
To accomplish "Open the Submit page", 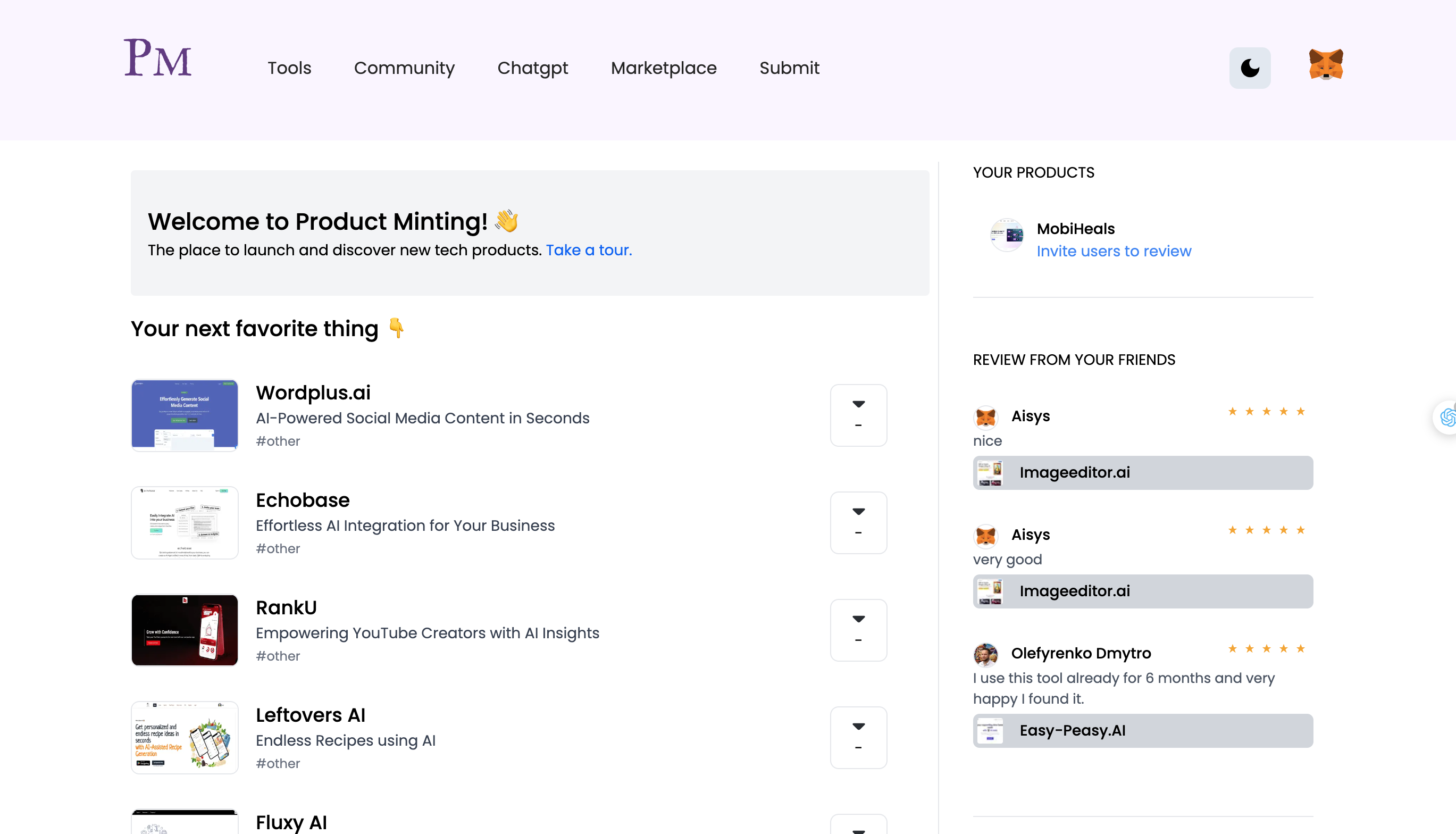I will tap(790, 68).
